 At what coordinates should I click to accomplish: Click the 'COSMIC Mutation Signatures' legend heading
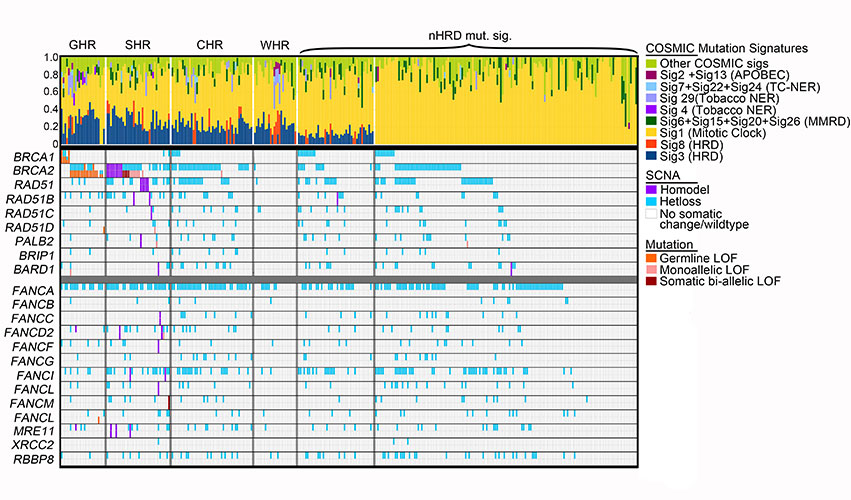coord(727,48)
